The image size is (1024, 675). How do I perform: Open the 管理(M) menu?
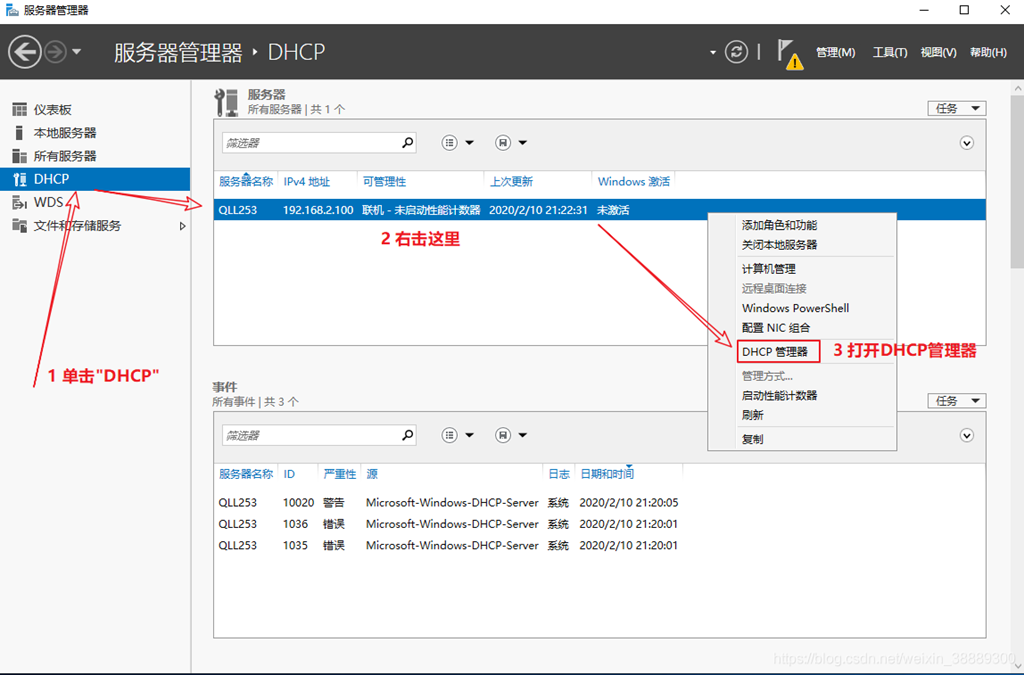point(835,53)
